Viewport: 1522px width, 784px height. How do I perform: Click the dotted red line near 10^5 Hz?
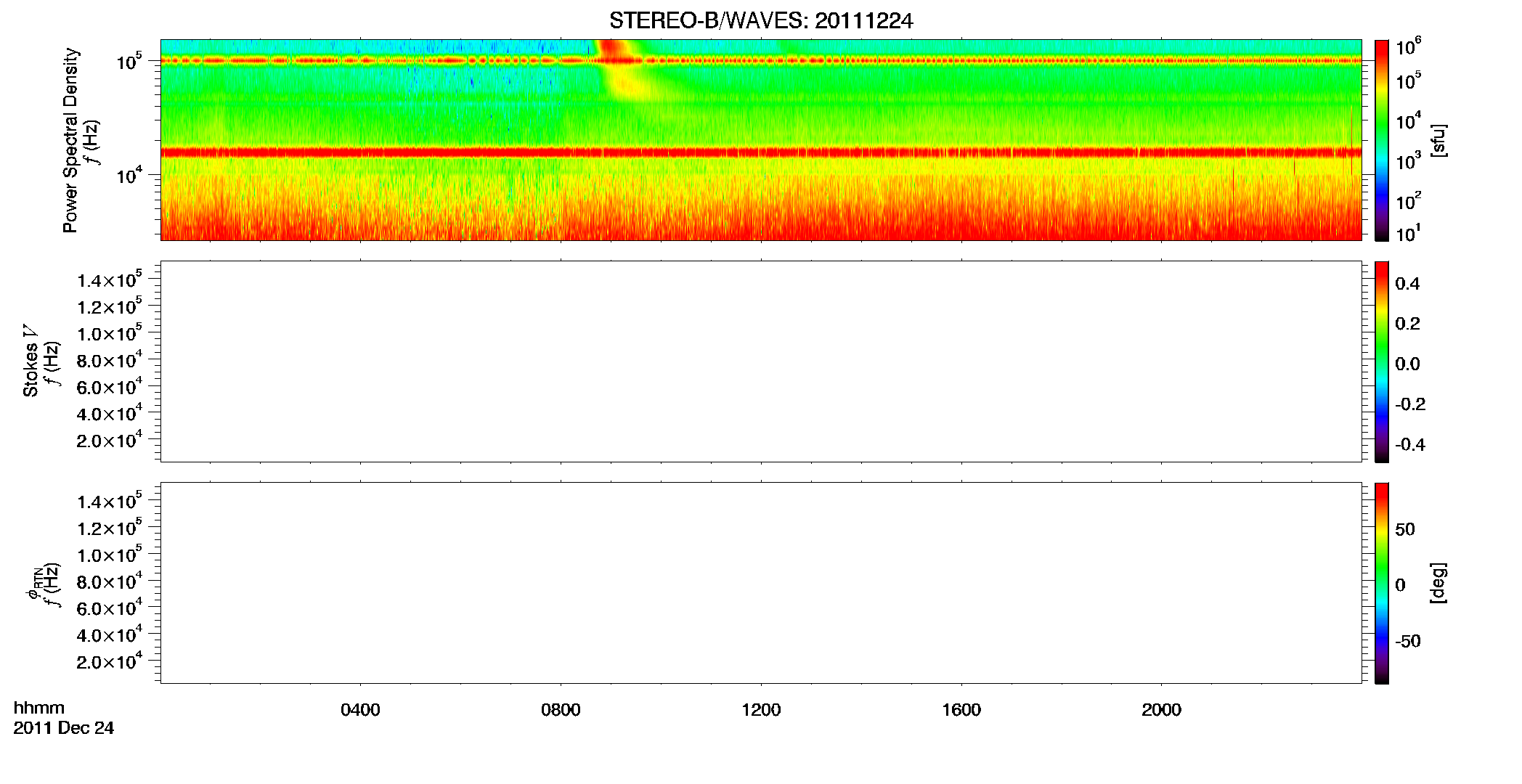(761, 61)
